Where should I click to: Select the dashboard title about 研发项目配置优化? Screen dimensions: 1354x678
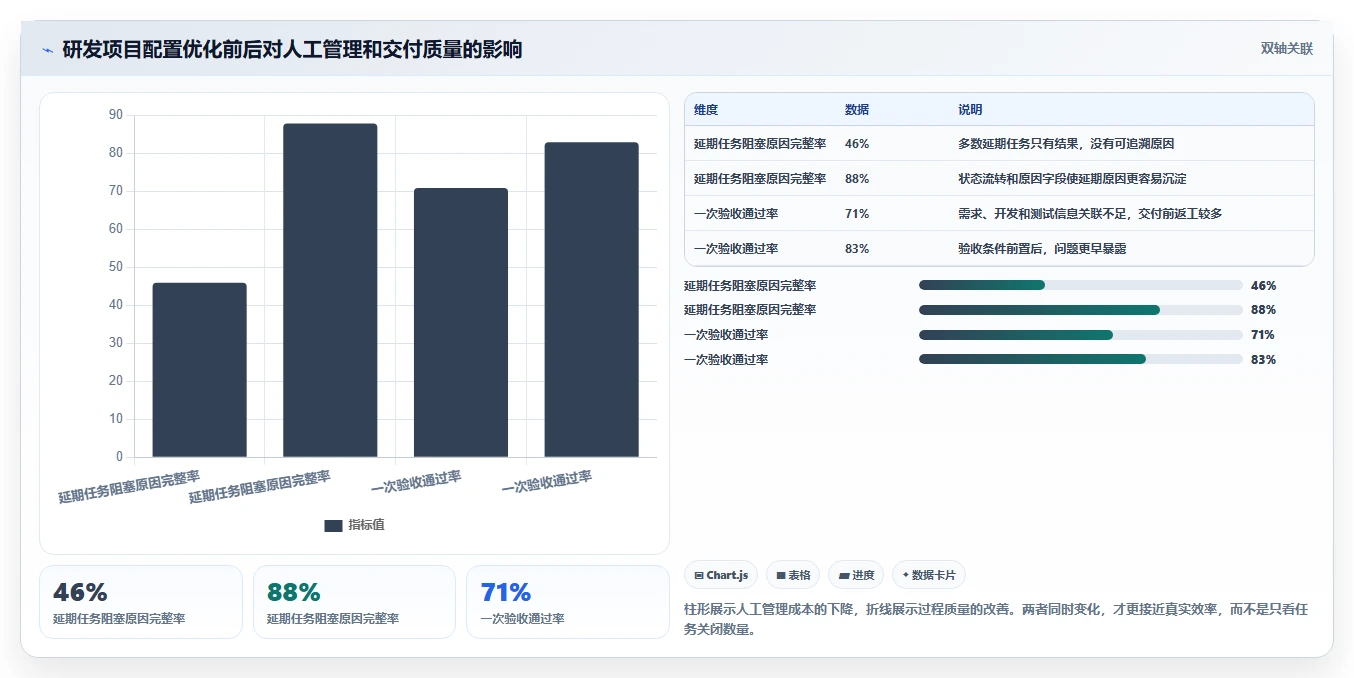tap(292, 49)
